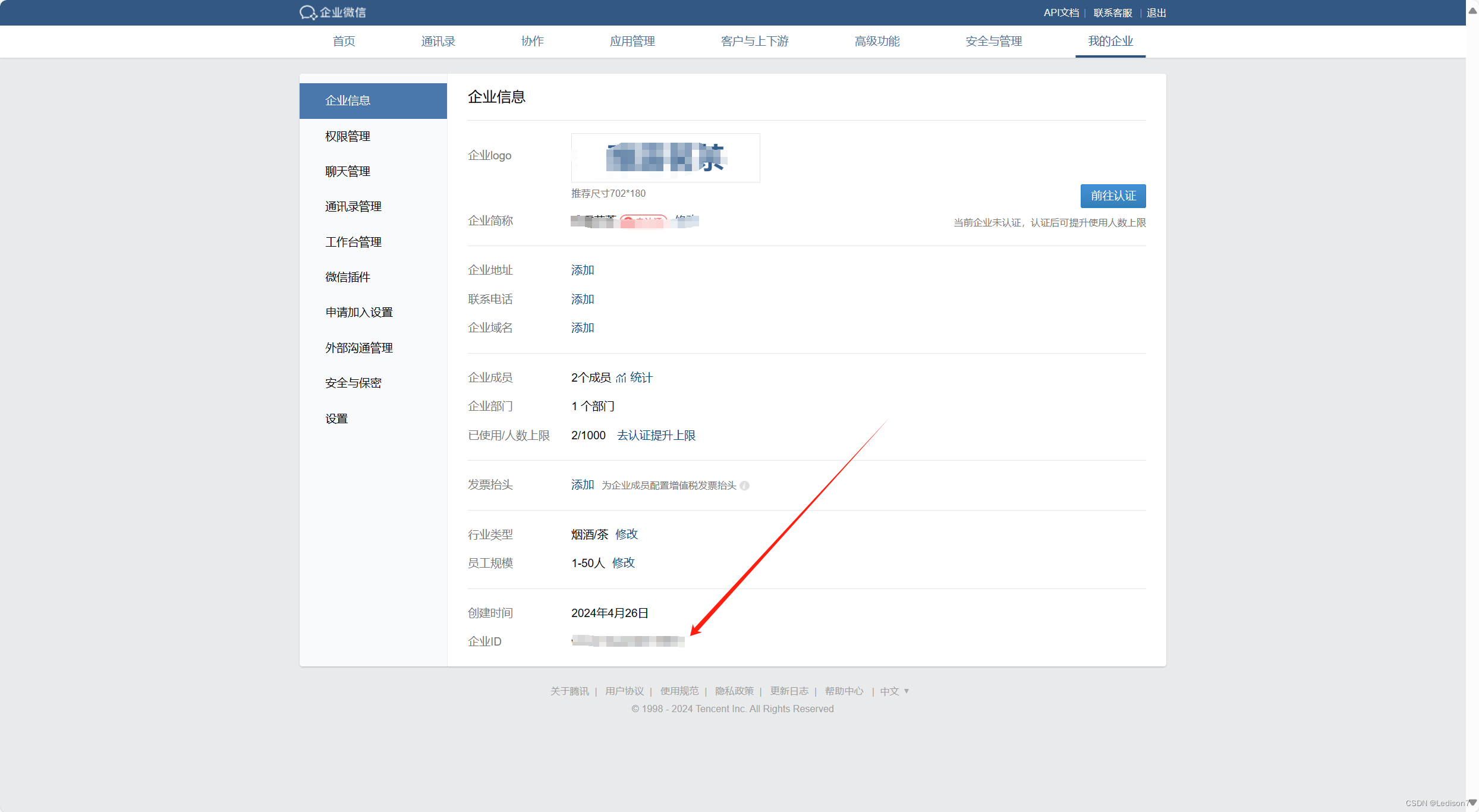This screenshot has height=812, width=1479.
Task: Select 企业信息 in the sidebar
Action: [x=373, y=101]
